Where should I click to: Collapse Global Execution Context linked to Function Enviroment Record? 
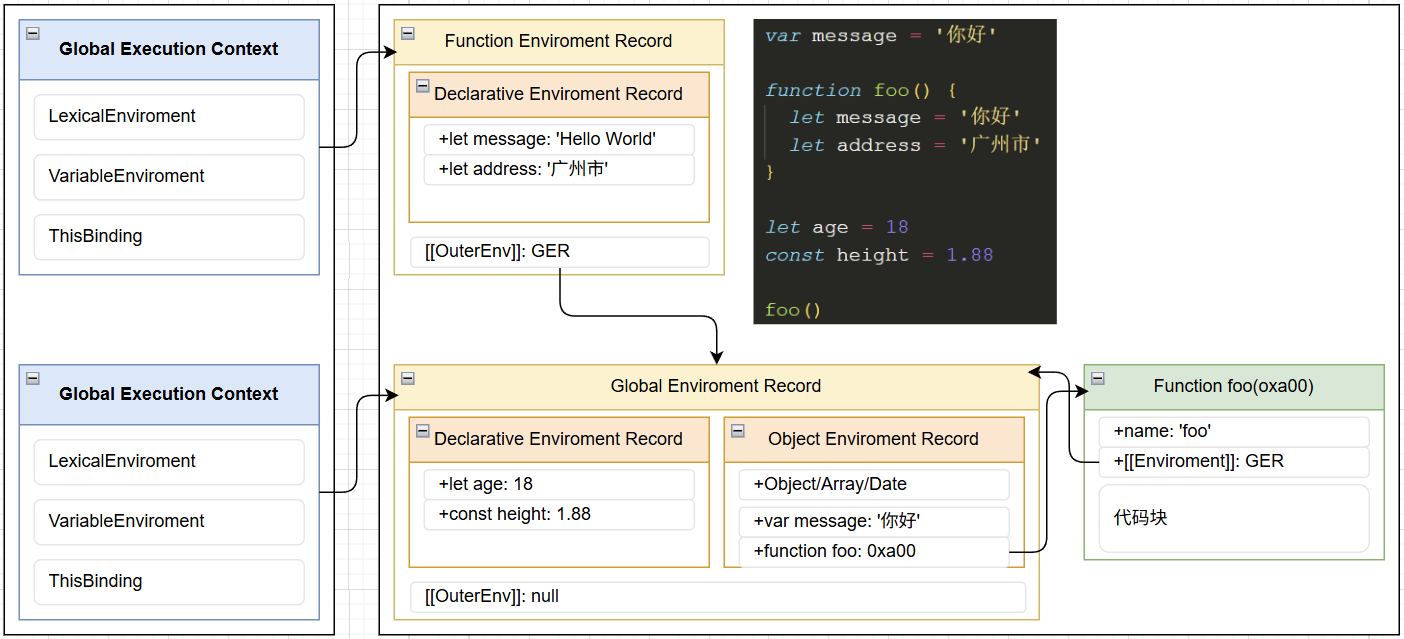click(32, 33)
